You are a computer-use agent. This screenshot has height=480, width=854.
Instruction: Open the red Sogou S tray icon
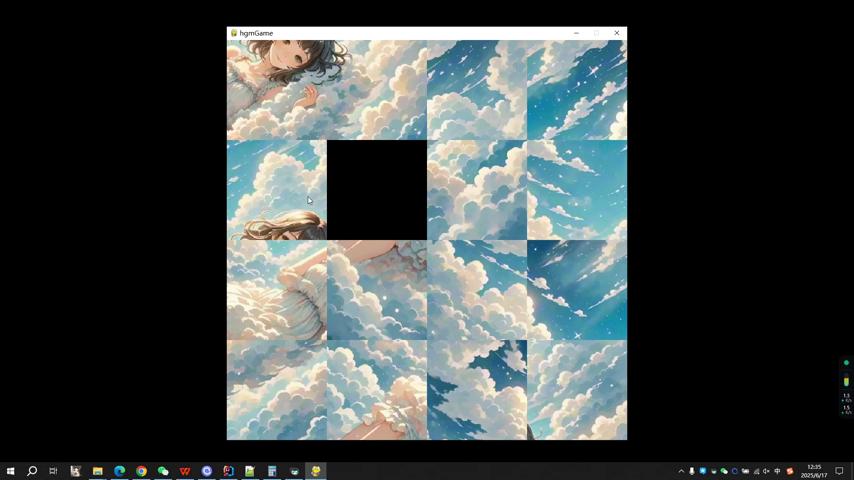(x=790, y=471)
